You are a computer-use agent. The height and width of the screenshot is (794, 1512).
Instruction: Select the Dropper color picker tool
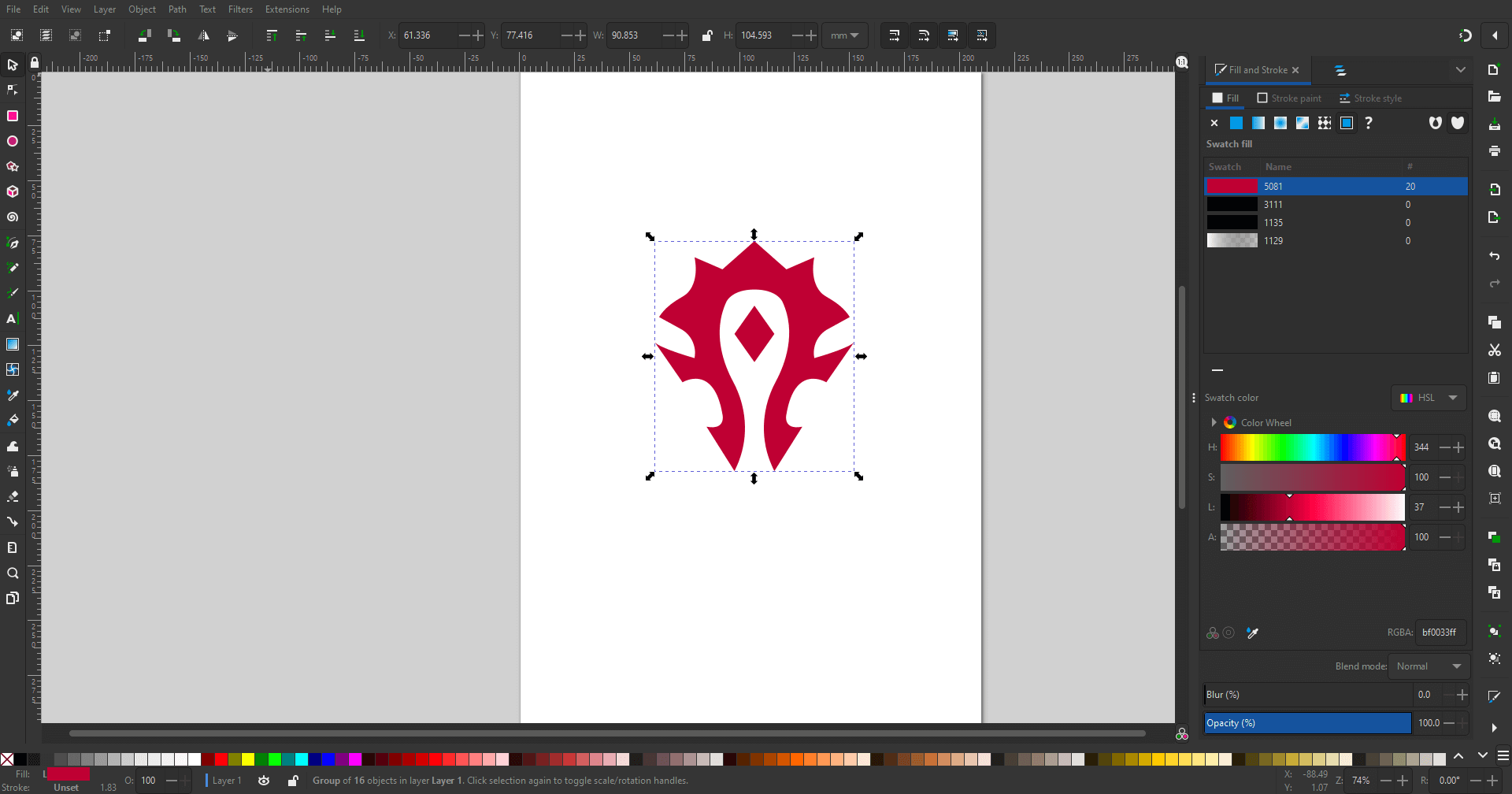tap(13, 395)
